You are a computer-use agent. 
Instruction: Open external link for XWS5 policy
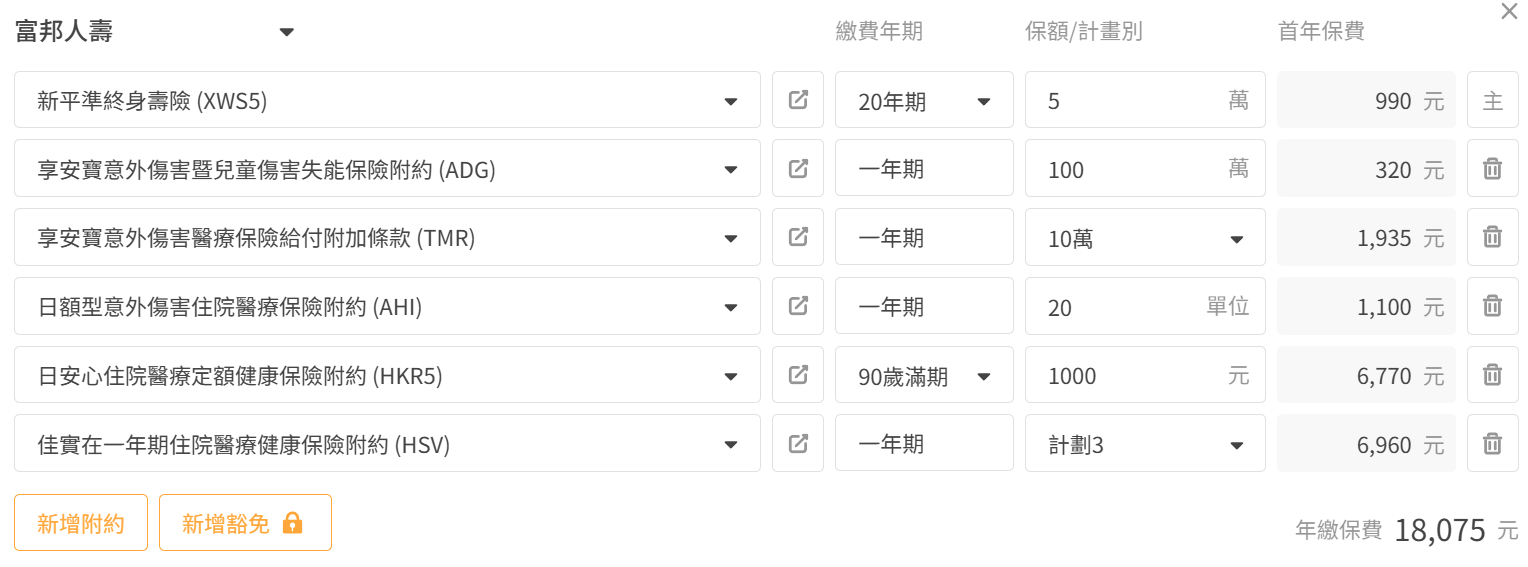click(x=798, y=100)
